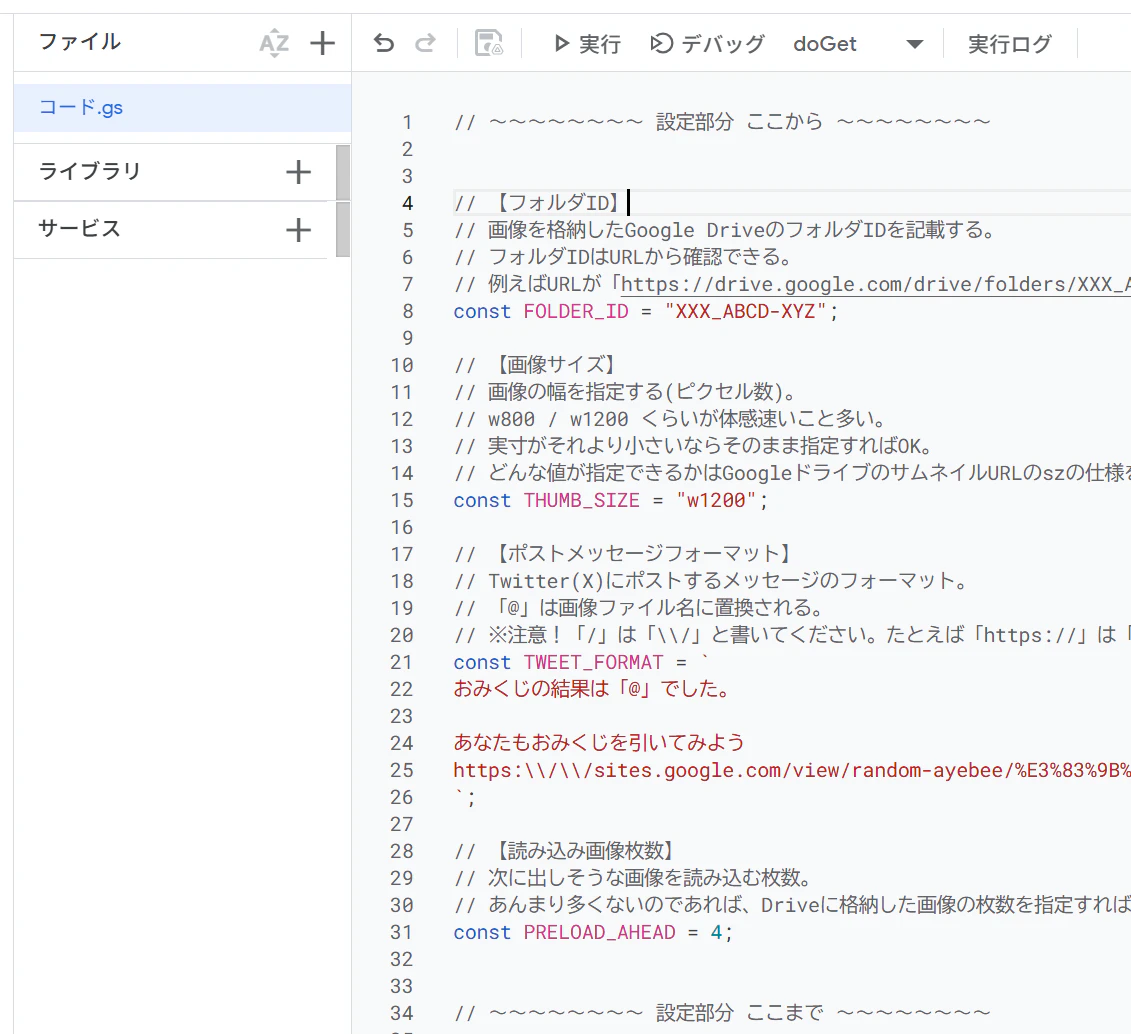The width and height of the screenshot is (1131, 1034).
Task: Click the THUMB_SIZE constant name
Action: click(x=581, y=500)
